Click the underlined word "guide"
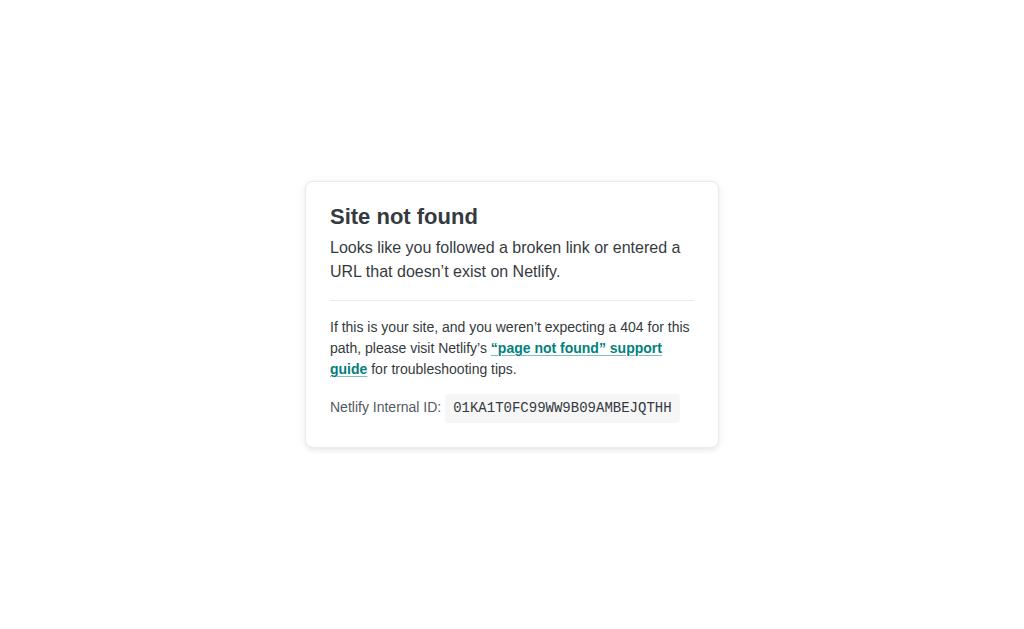 (x=348, y=369)
